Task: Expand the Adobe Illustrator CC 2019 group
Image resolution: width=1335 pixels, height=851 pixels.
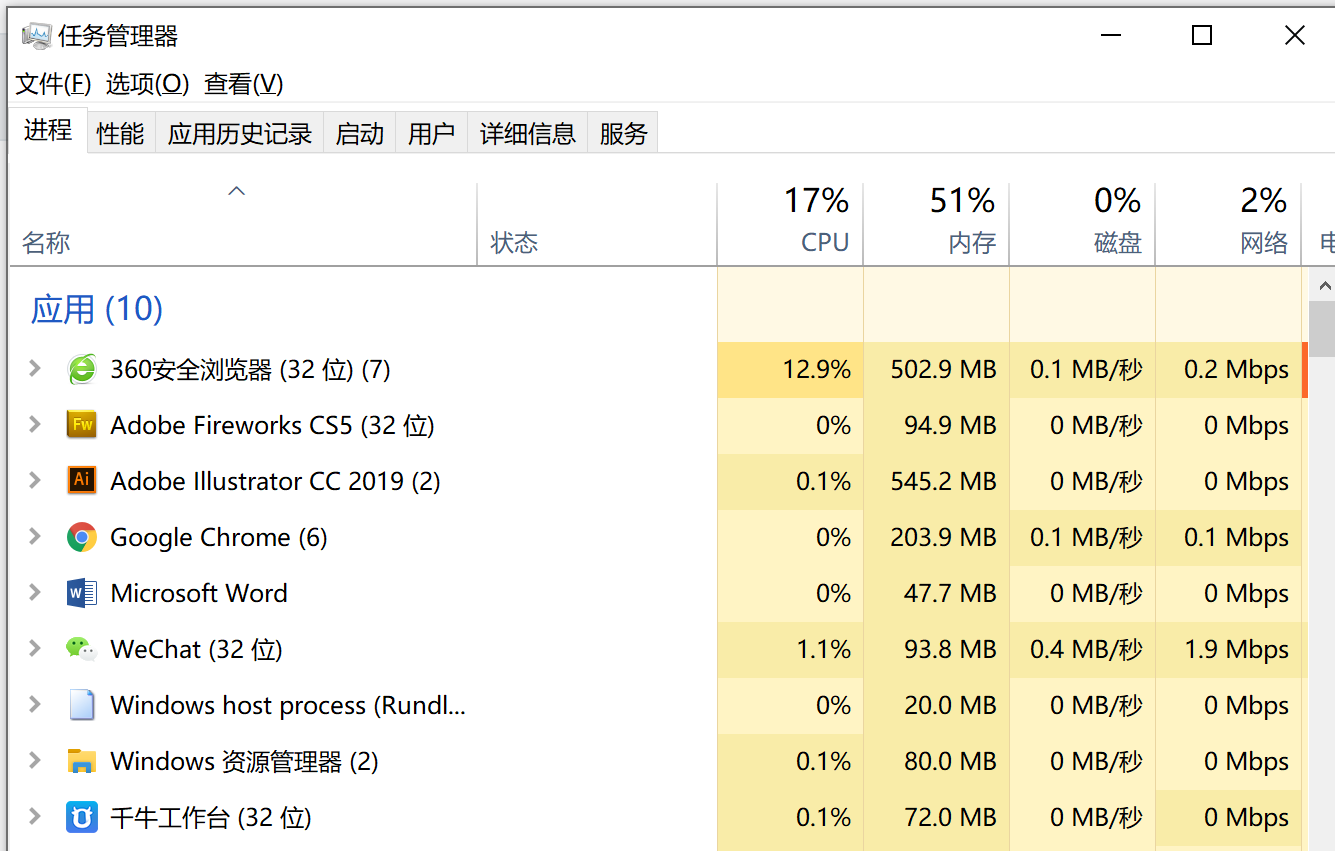Action: tap(35, 481)
